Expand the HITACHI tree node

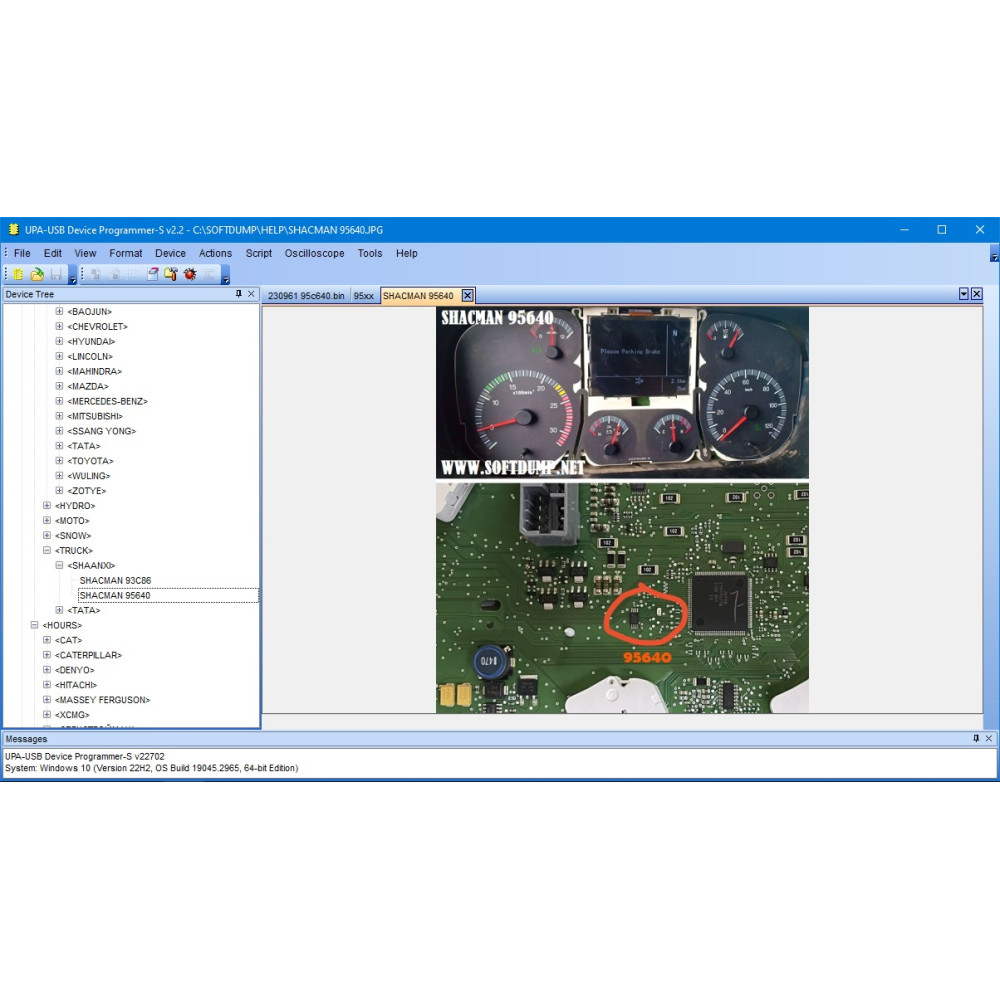47,684
